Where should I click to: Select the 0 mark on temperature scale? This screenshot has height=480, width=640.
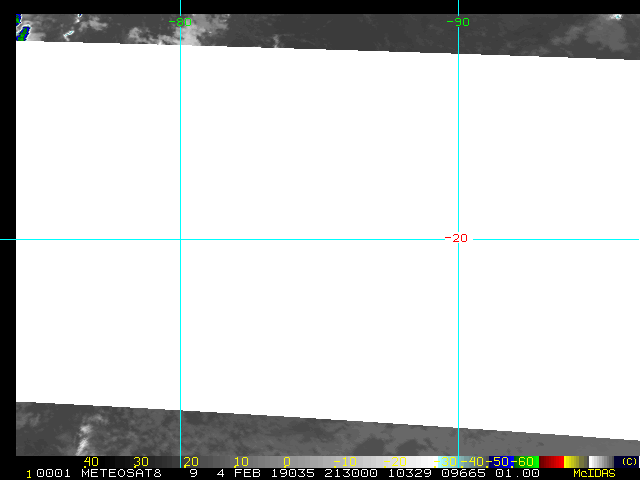[287, 461]
